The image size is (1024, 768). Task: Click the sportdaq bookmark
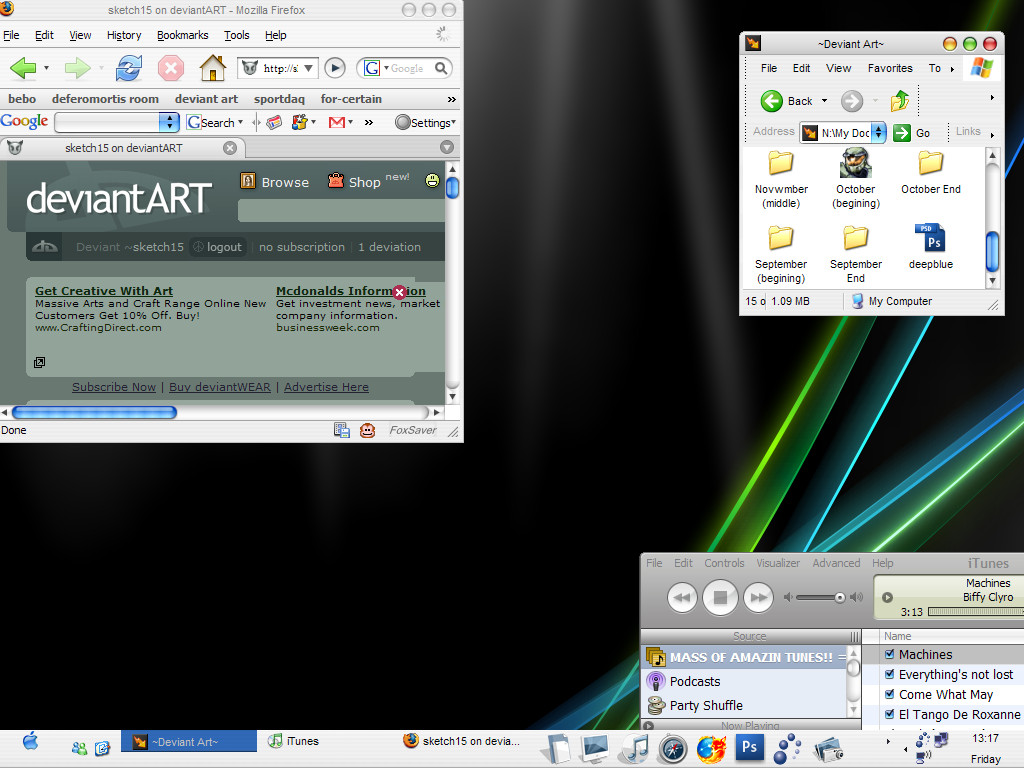pyautogui.click(x=279, y=99)
